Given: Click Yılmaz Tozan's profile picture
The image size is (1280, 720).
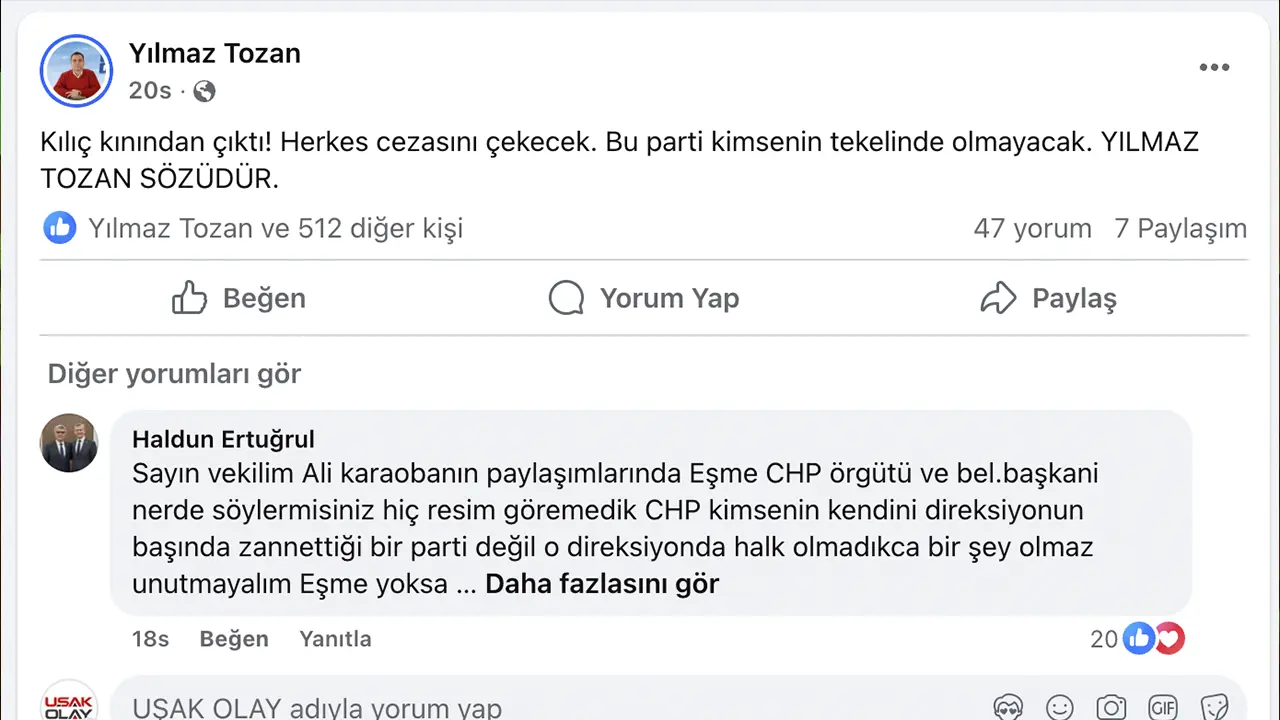Looking at the screenshot, I should pyautogui.click(x=77, y=71).
